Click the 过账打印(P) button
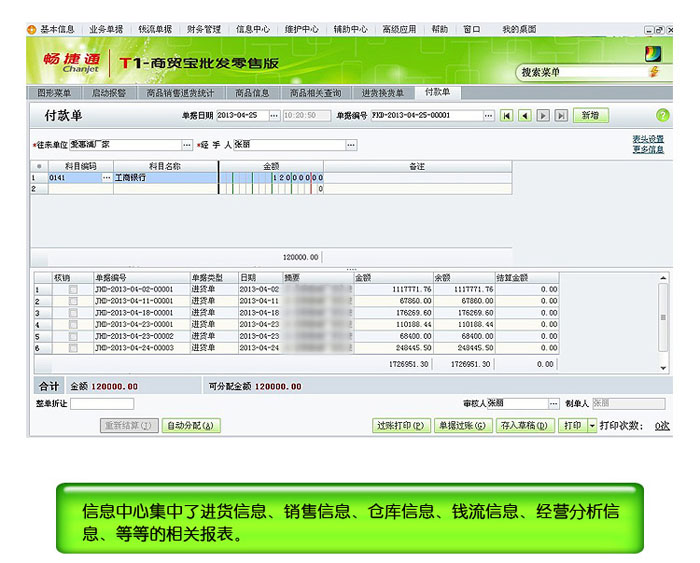 [x=401, y=425]
